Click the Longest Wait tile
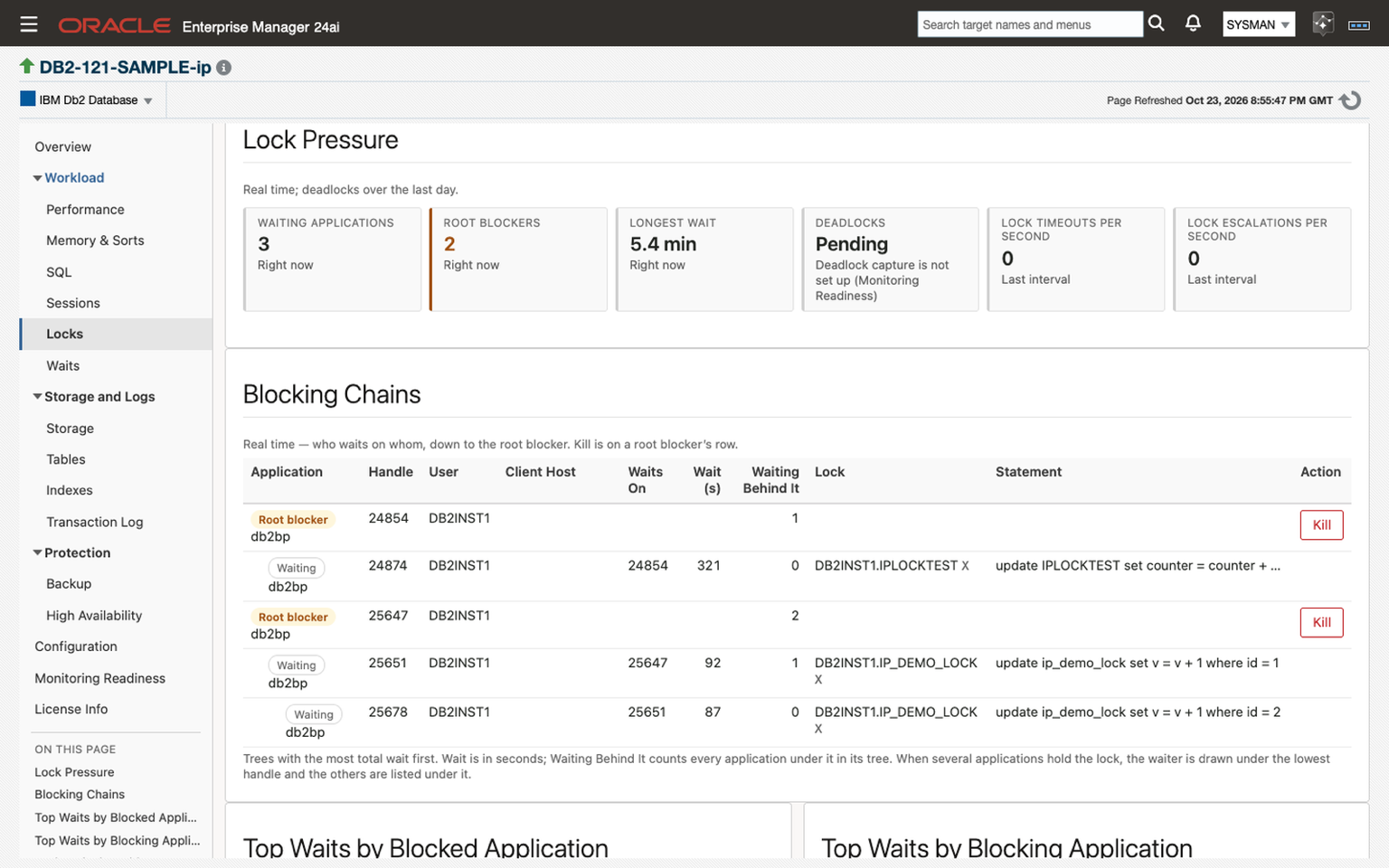This screenshot has width=1389, height=868. coord(704,259)
